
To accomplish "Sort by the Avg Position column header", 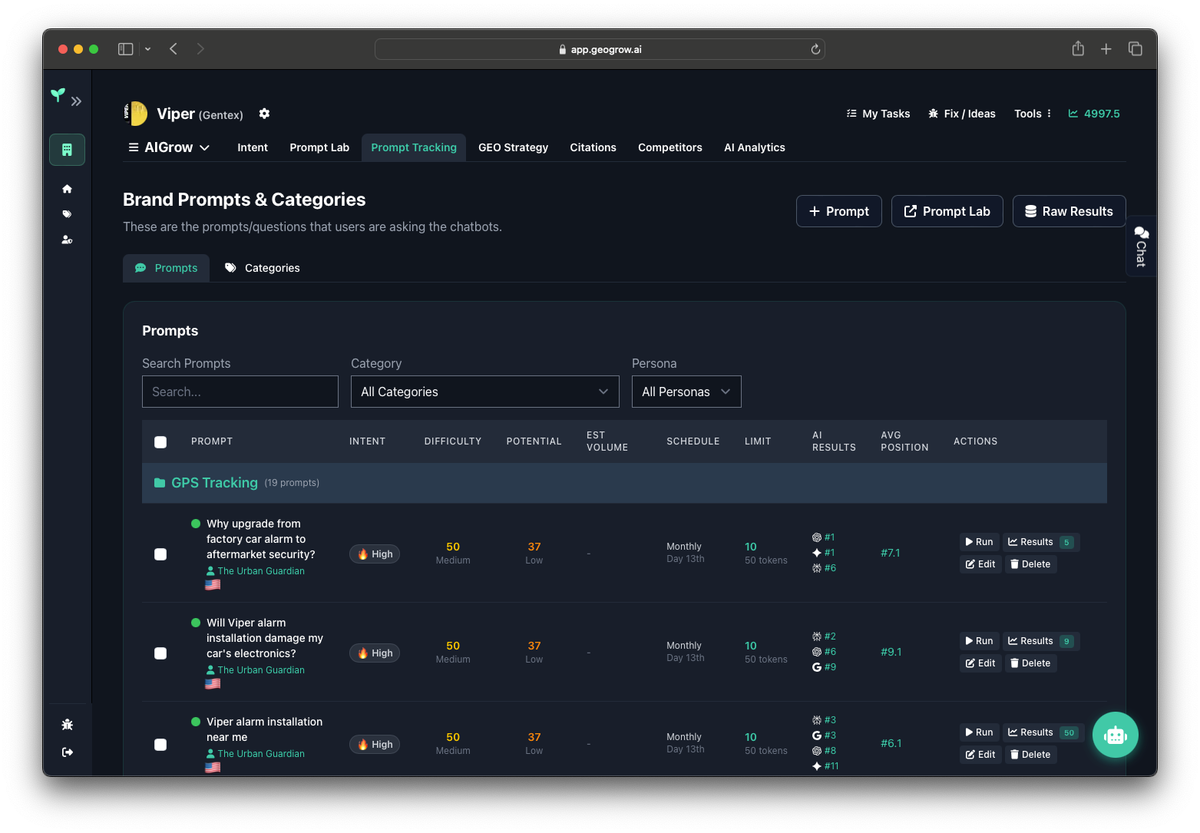I will coord(905,441).
